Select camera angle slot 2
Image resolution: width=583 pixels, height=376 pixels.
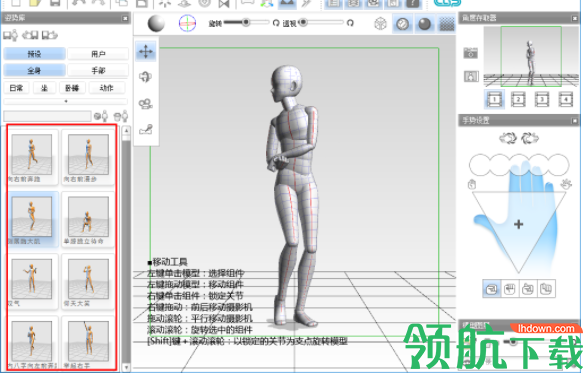click(518, 99)
